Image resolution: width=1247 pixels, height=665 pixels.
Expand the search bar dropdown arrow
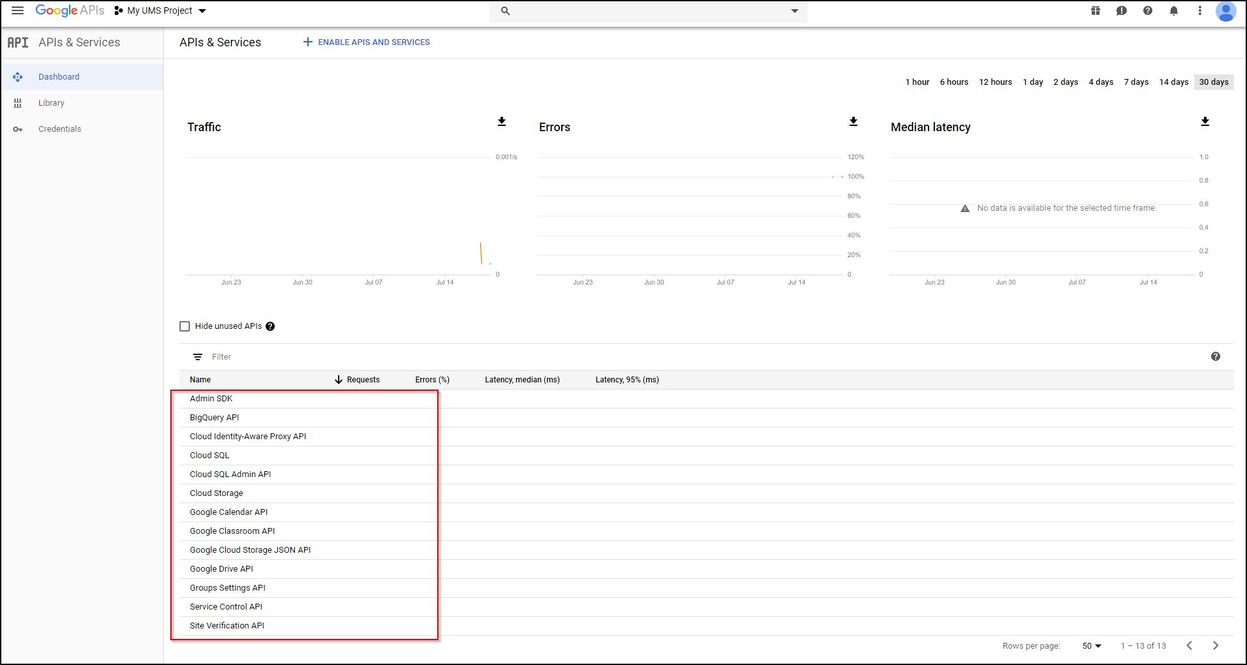(795, 11)
